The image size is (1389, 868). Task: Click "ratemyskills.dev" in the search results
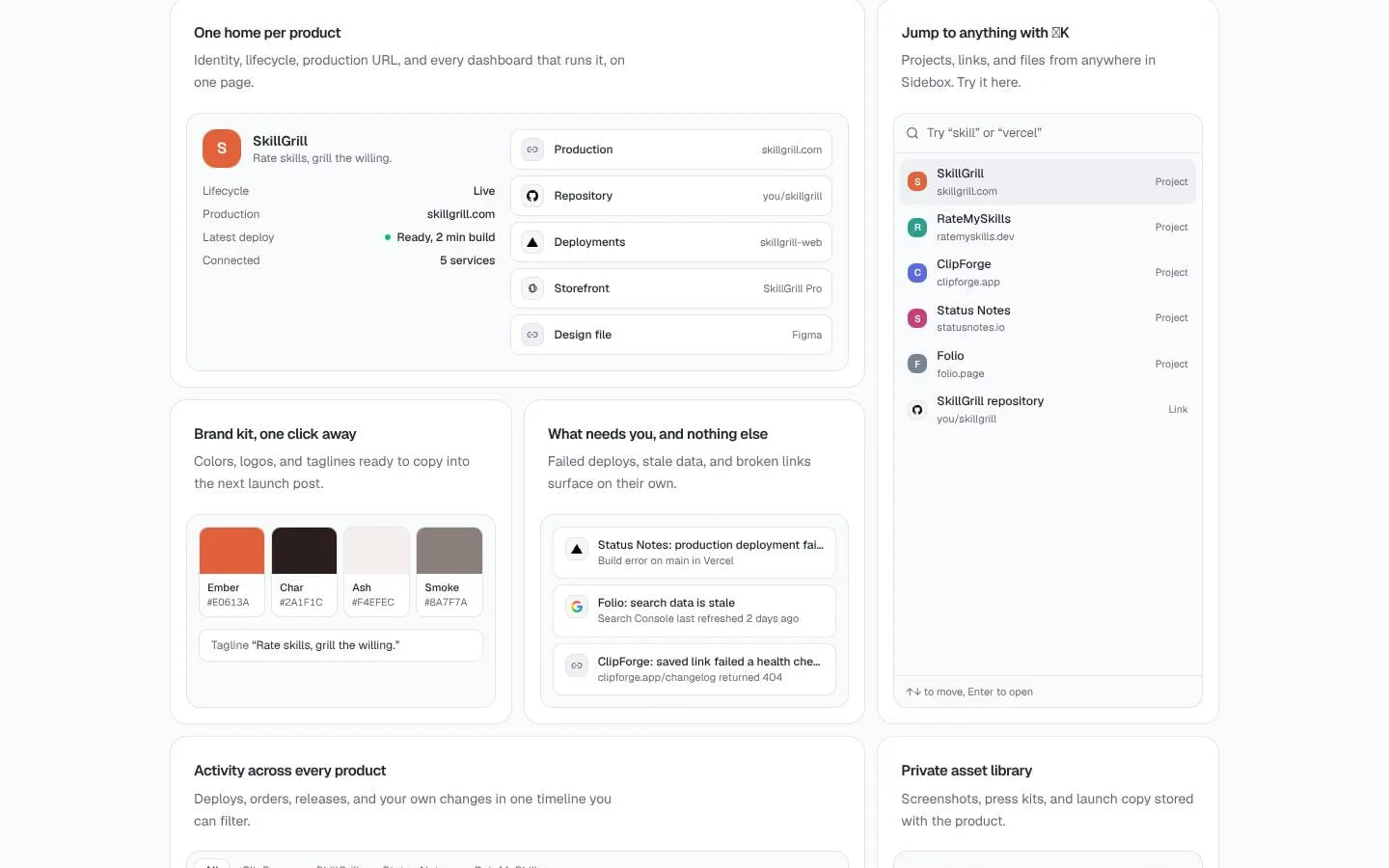tap(975, 237)
